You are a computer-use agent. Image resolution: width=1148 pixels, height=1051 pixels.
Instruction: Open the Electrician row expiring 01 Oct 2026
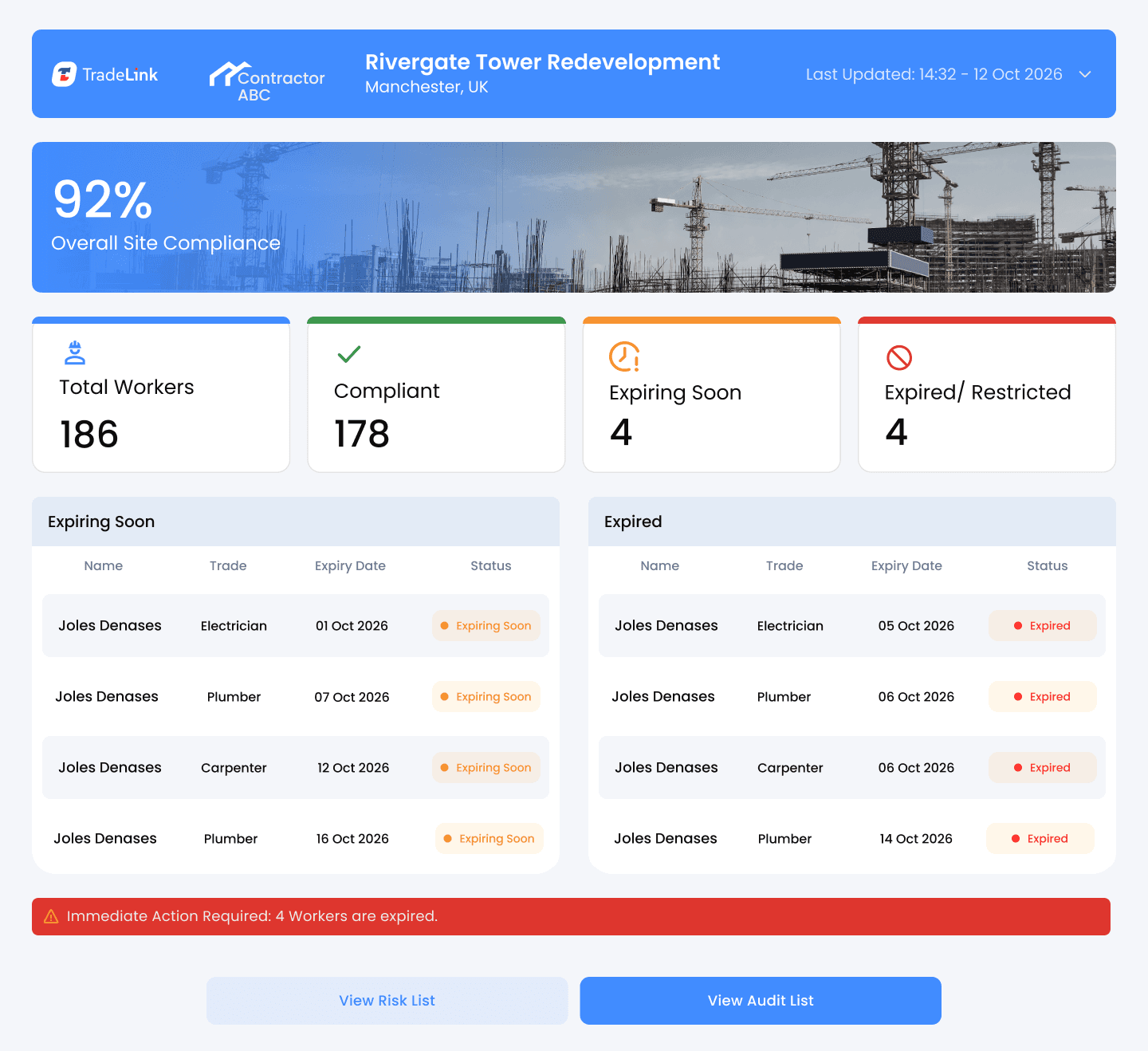(296, 626)
